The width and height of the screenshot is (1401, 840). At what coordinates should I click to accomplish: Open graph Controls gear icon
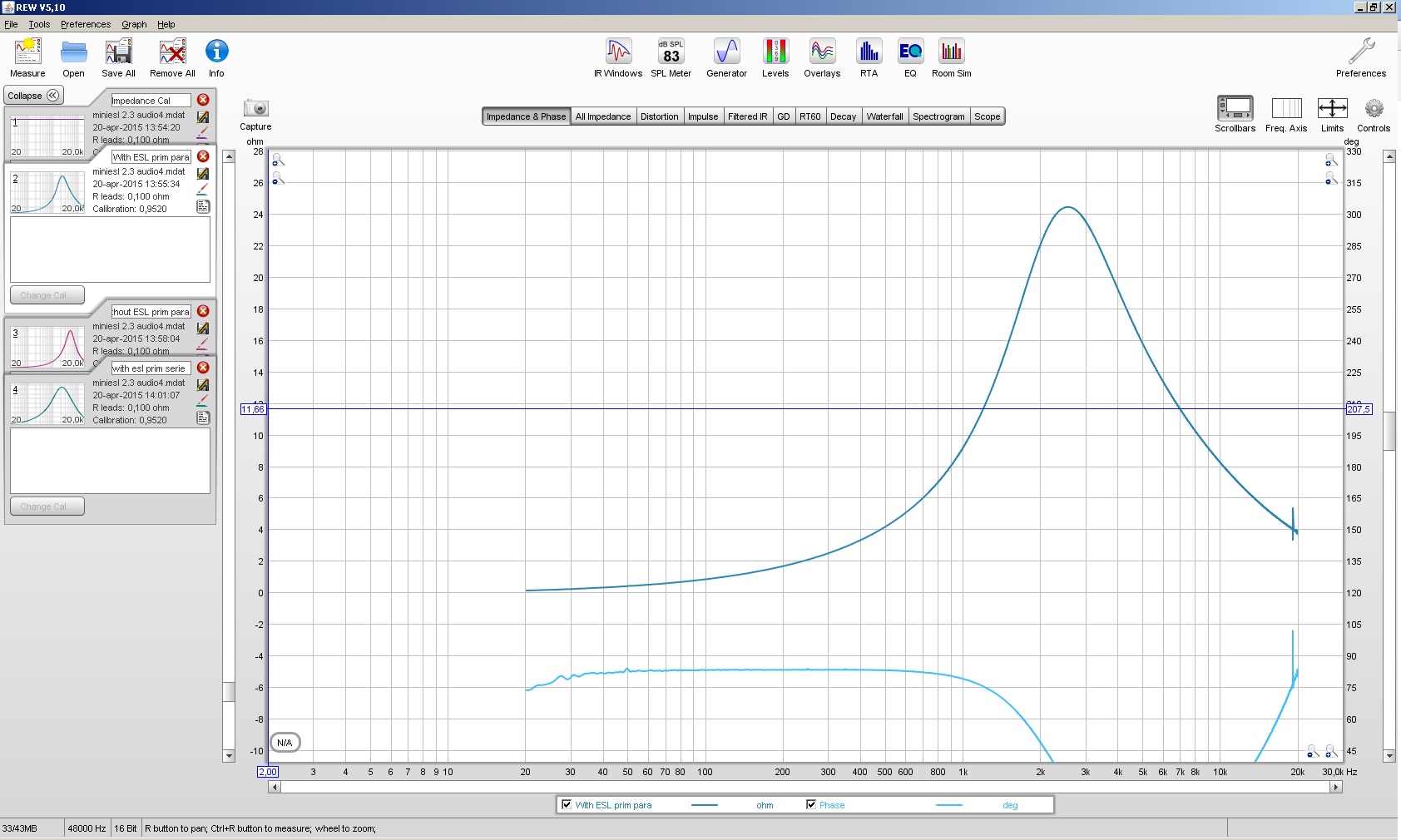1374,108
